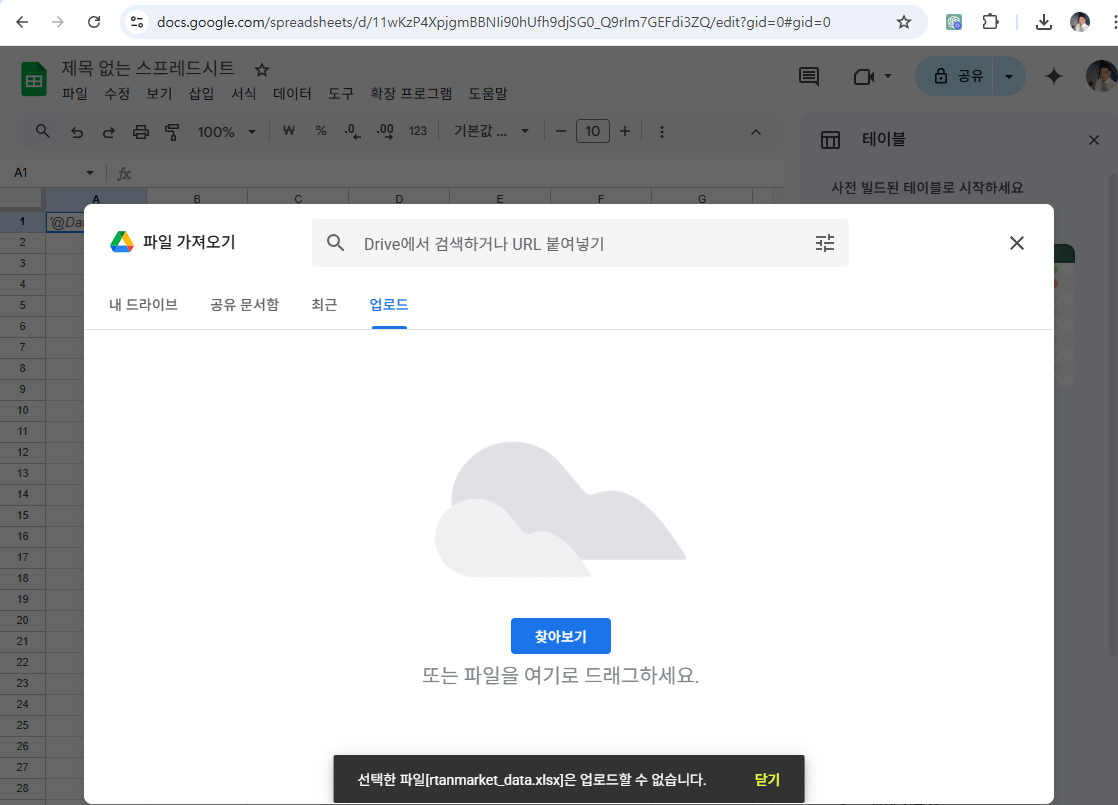Click the magnifier icon in Drive search
The height and width of the screenshot is (805, 1118).
pos(335,243)
